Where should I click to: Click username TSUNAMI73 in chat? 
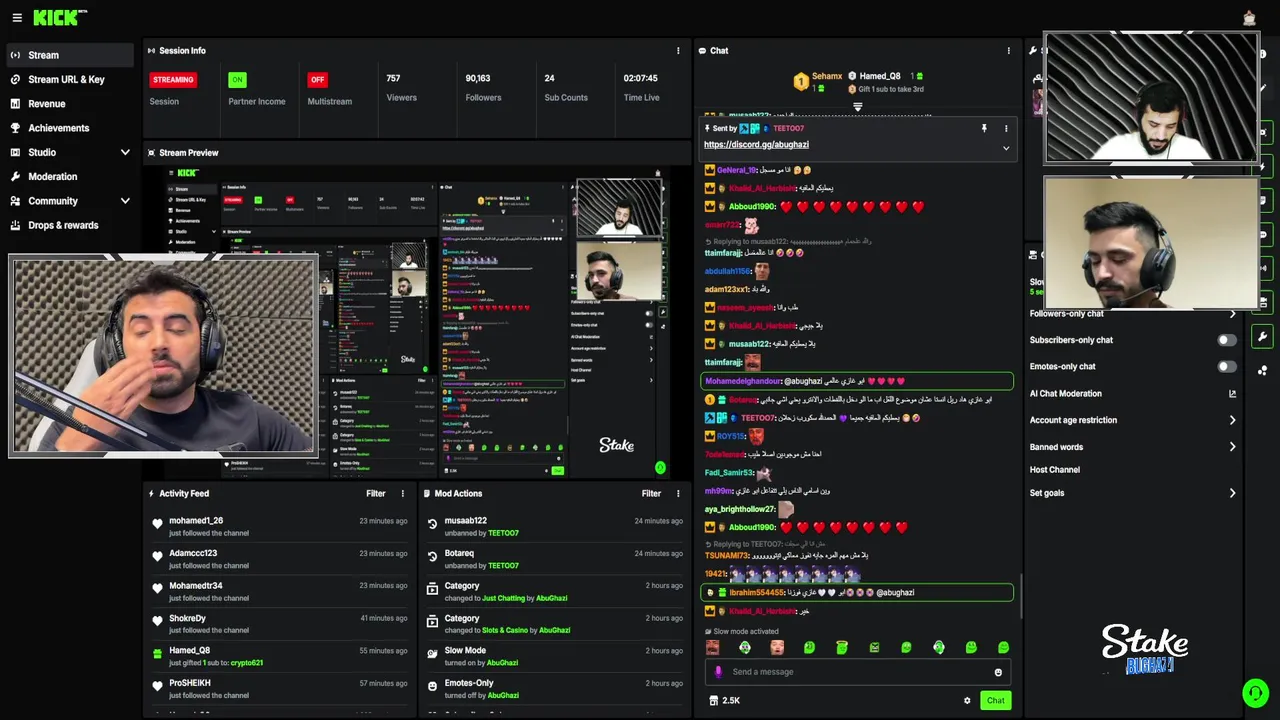point(727,556)
